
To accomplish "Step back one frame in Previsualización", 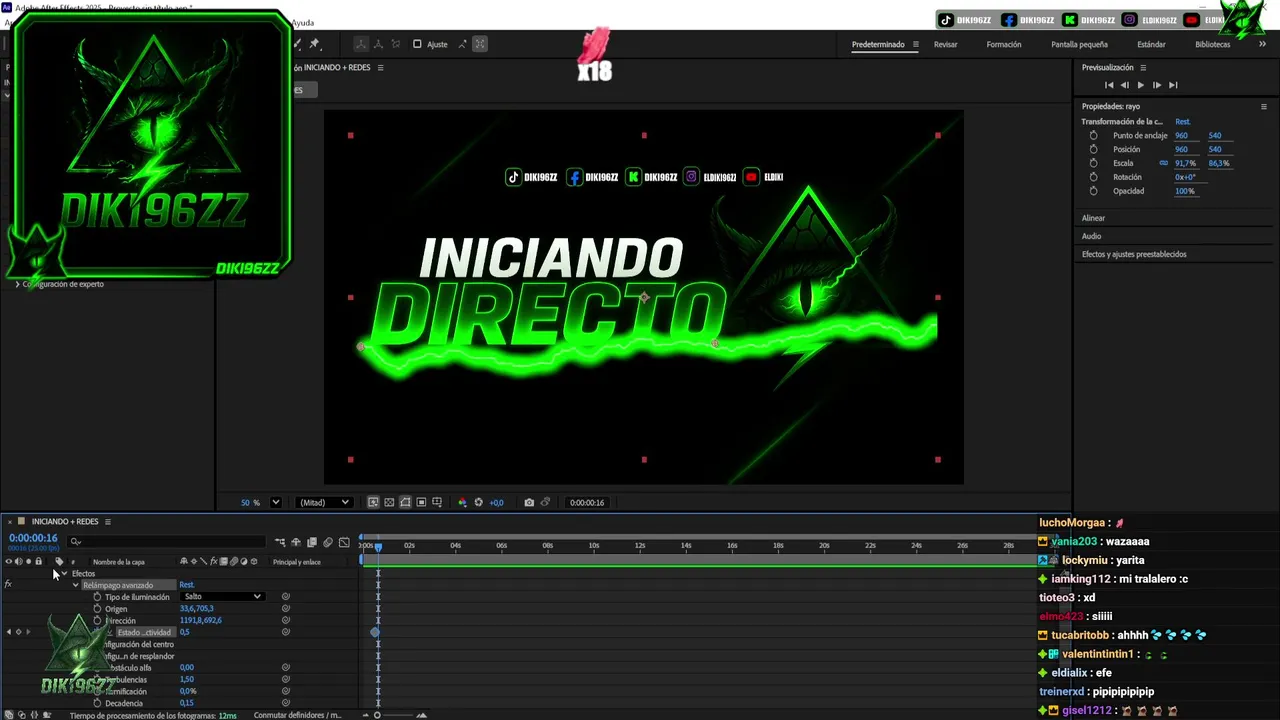I will click(x=1125, y=85).
